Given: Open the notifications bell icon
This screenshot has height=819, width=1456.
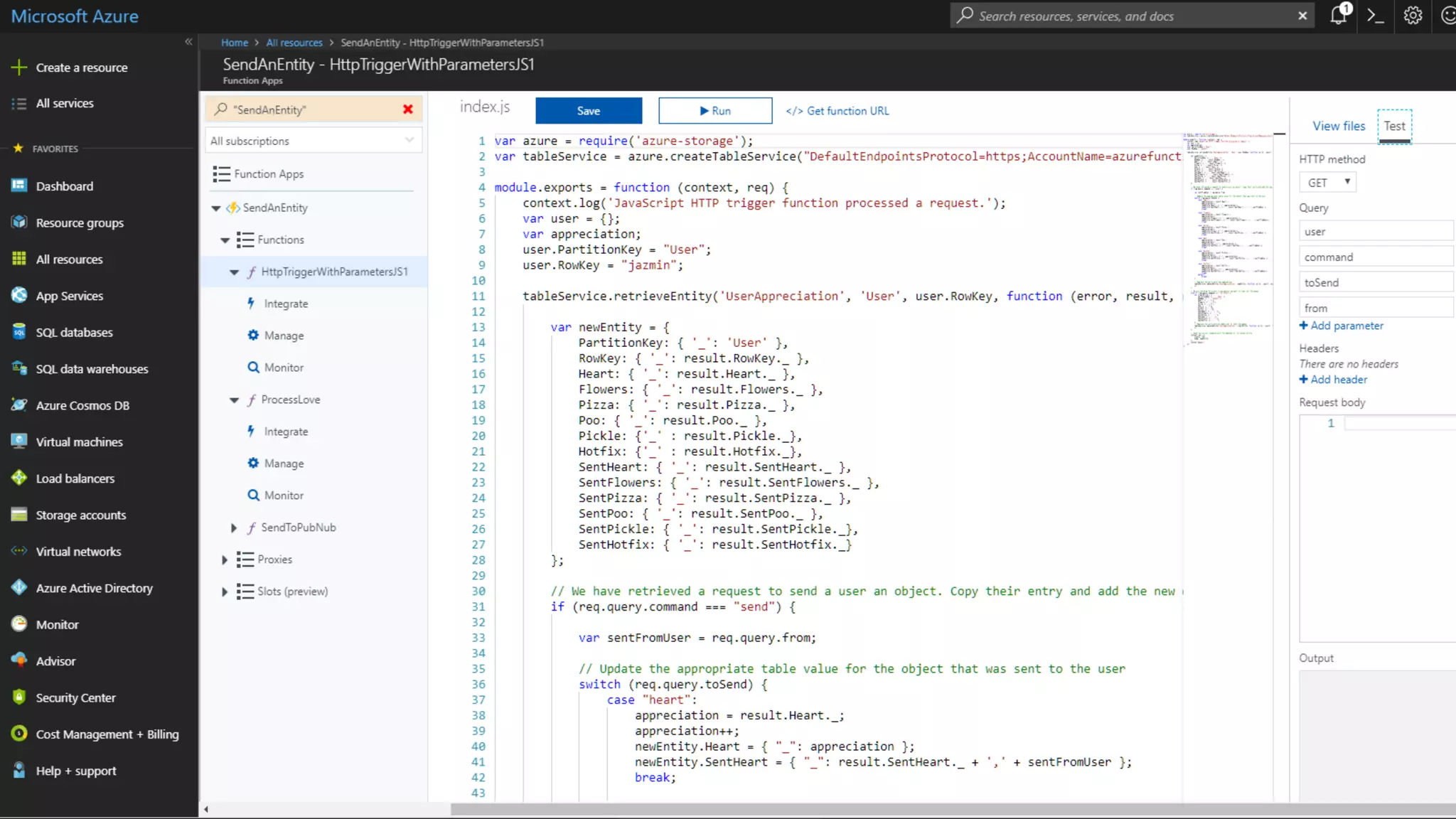Looking at the screenshot, I should tap(1339, 15).
